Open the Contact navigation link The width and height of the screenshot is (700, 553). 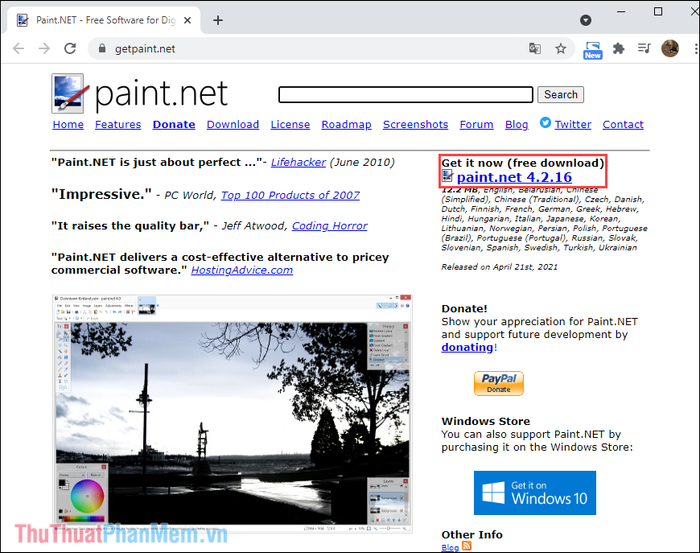click(623, 125)
